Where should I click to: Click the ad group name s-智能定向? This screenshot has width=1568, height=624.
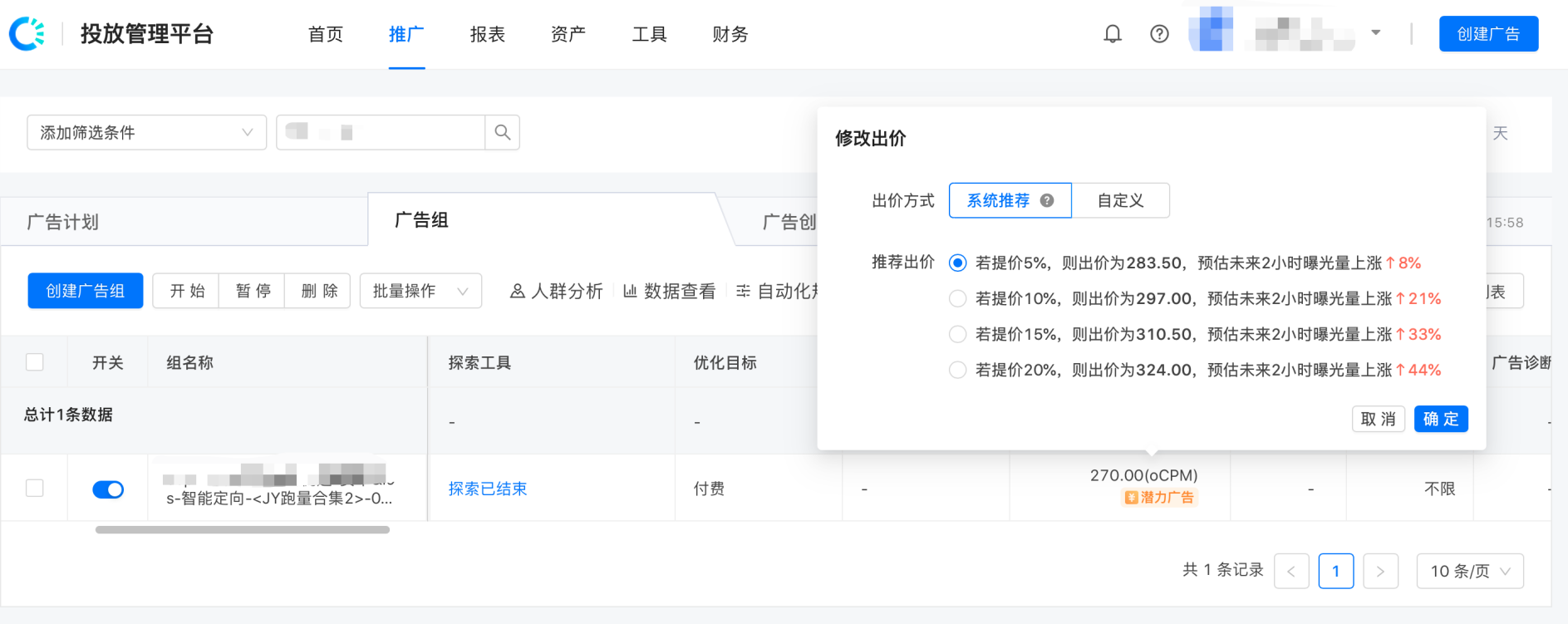click(279, 499)
